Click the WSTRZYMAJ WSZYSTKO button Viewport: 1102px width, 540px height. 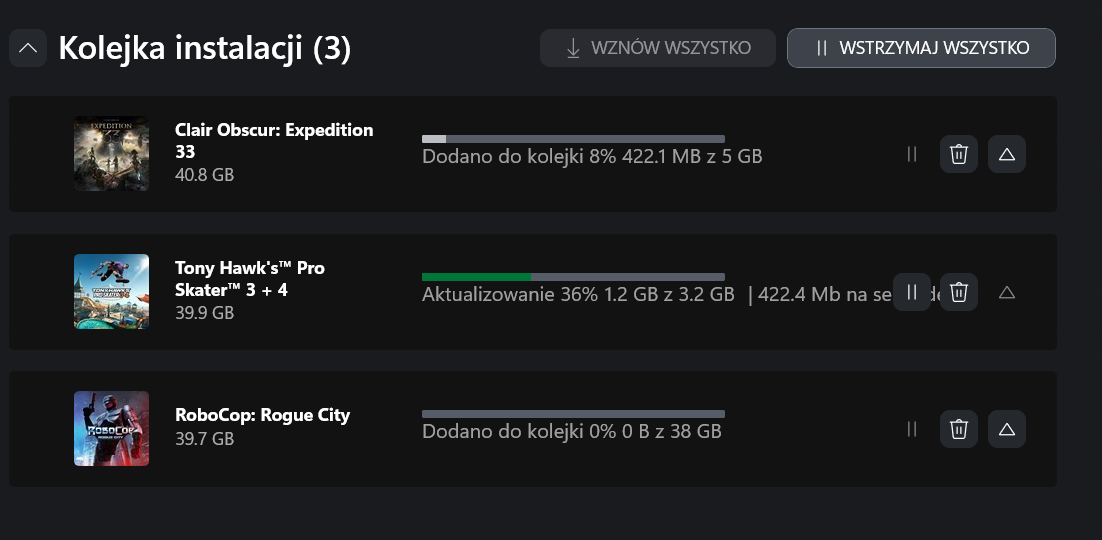pos(921,48)
